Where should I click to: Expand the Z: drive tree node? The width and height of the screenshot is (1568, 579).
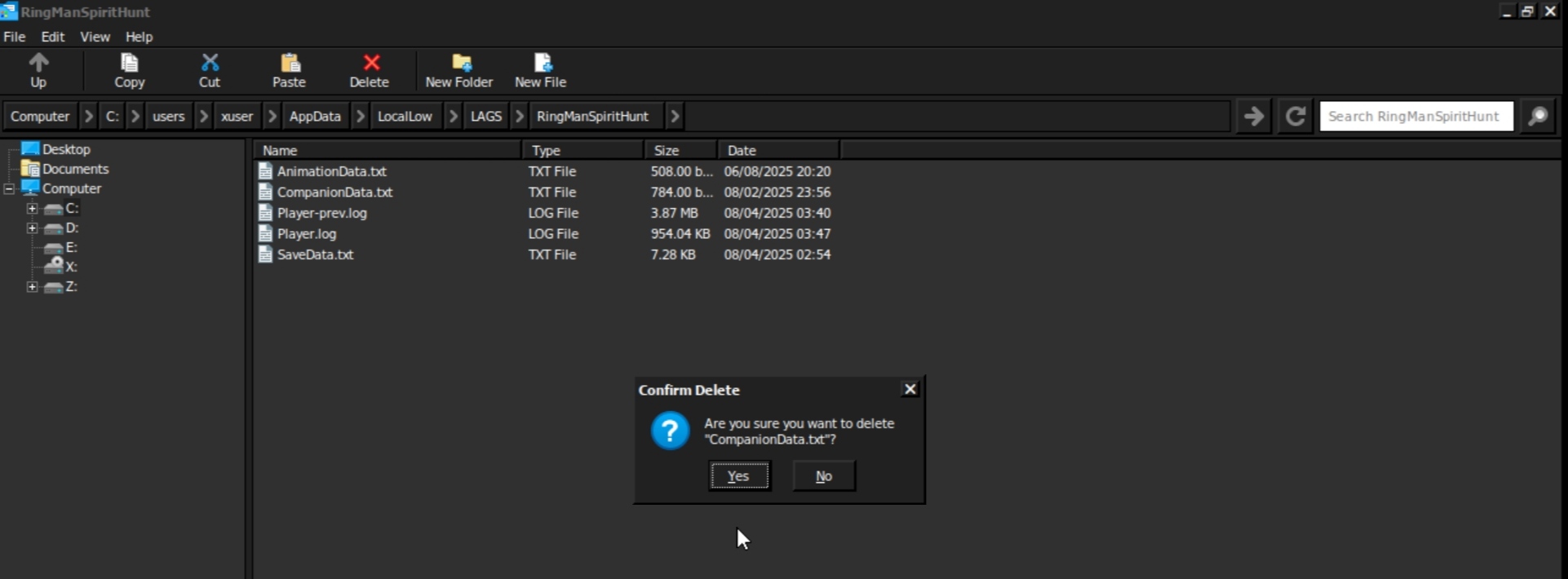tap(32, 287)
